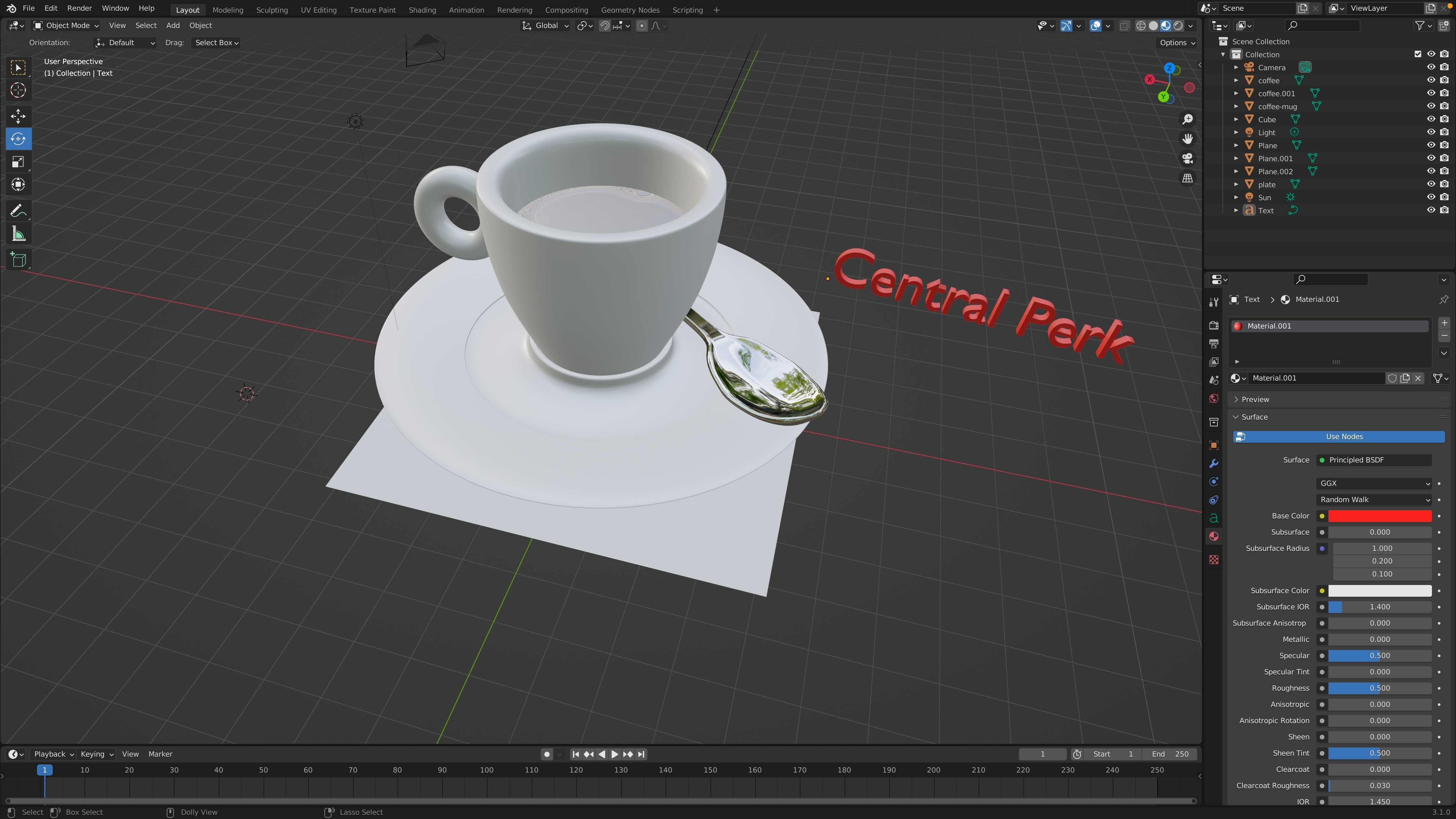Toggle visibility eye for Sun light

(1431, 197)
